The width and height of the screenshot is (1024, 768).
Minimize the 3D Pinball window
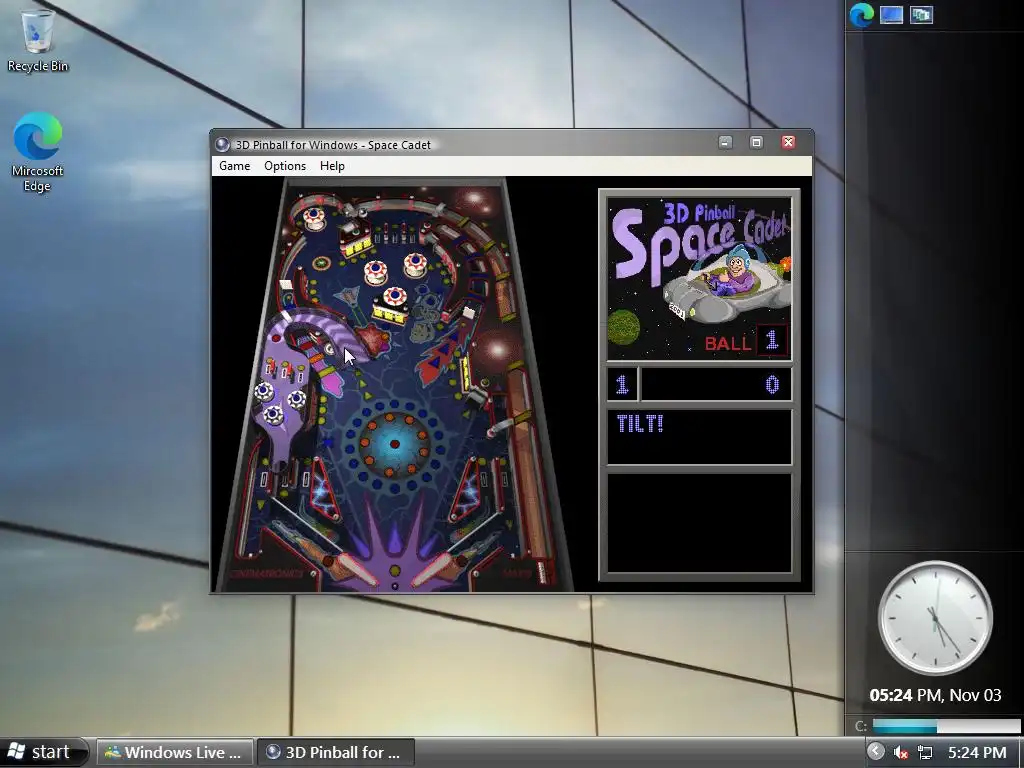tap(725, 142)
